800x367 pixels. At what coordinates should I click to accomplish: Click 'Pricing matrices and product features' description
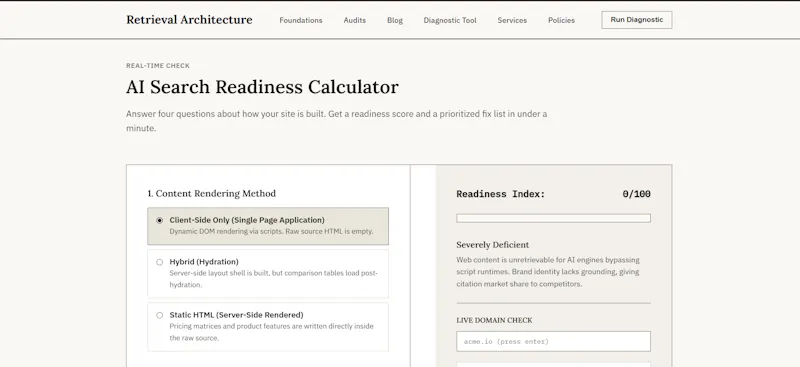pos(271,332)
